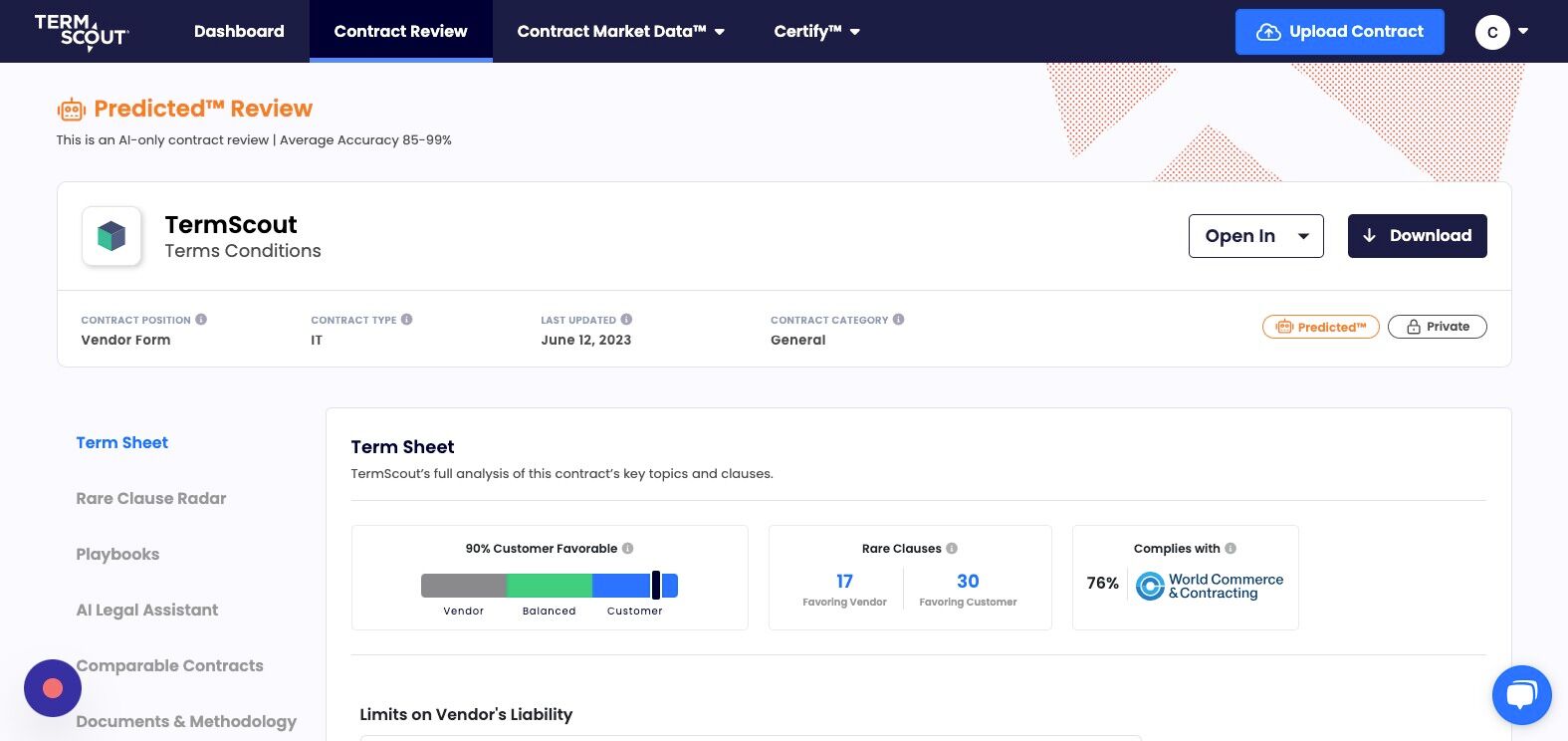The height and width of the screenshot is (741, 1568).
Task: Click the user avatar labeled C
Action: [x=1492, y=32]
